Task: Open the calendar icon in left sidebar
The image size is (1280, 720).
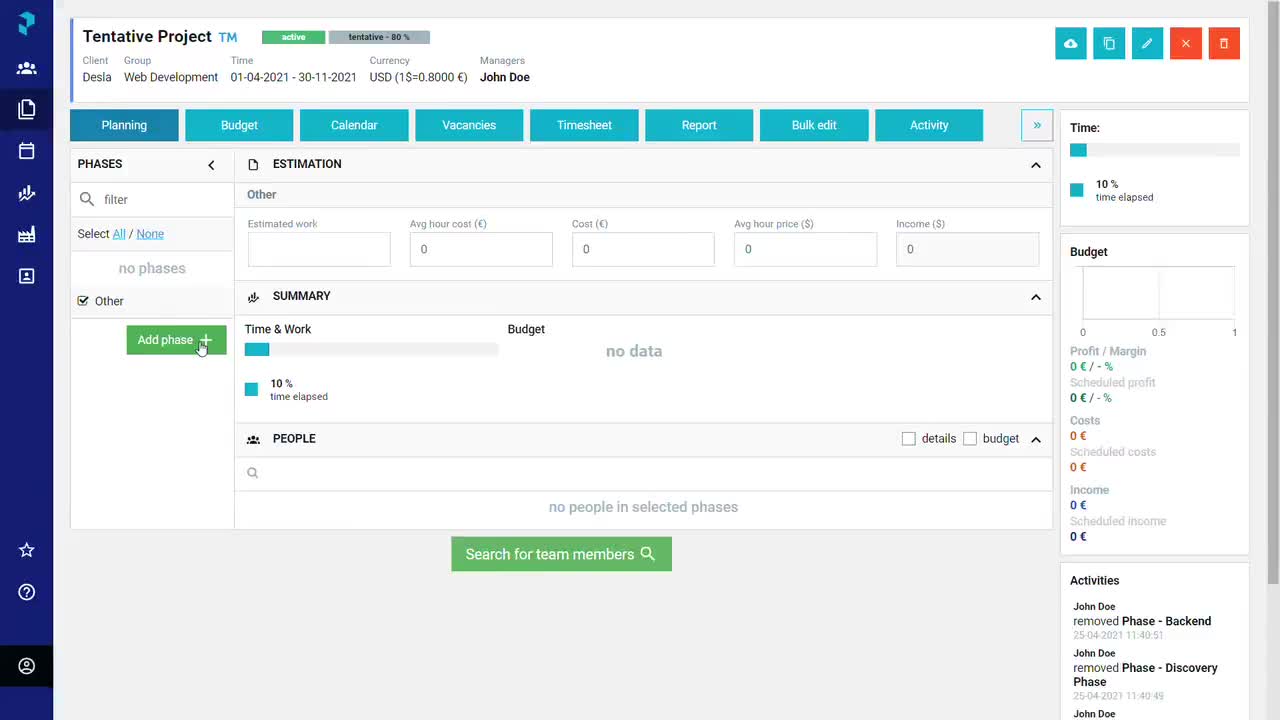Action: pyautogui.click(x=27, y=151)
